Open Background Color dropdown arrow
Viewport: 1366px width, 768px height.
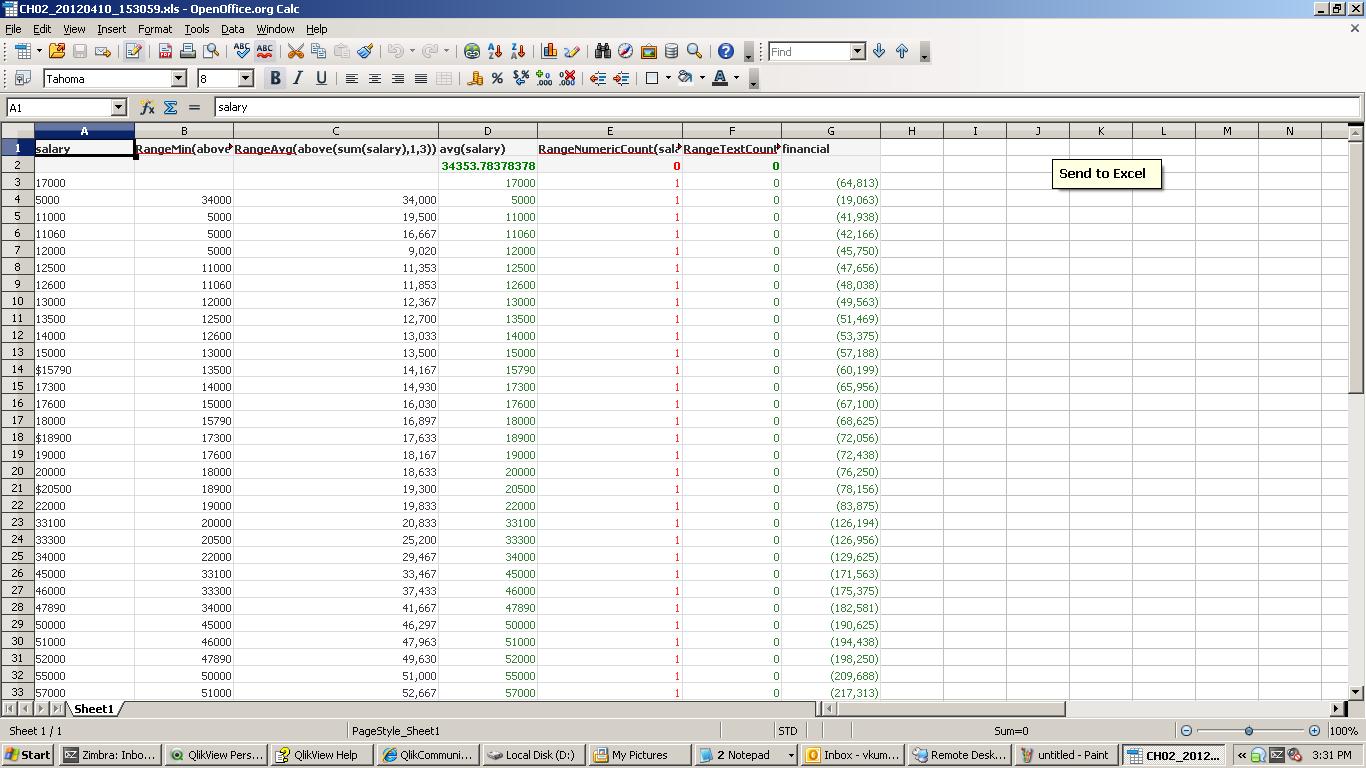[702, 78]
